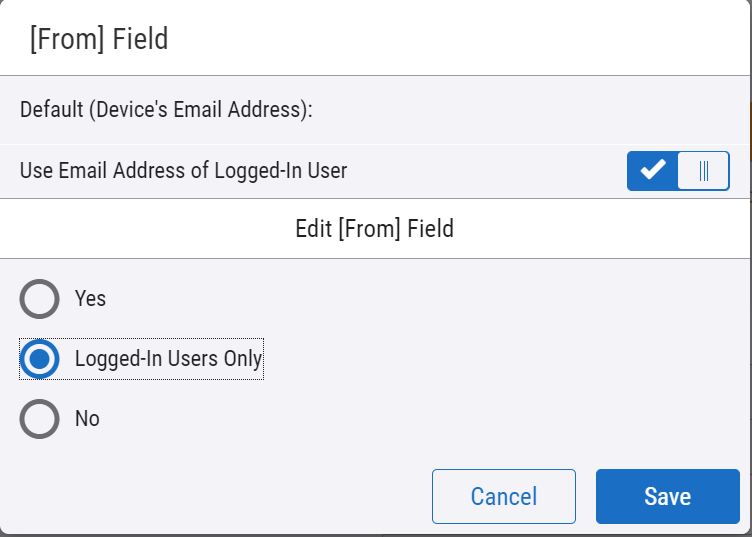Click the "Edit [From] Field" section header
This screenshot has height=537, width=752.
tap(374, 229)
